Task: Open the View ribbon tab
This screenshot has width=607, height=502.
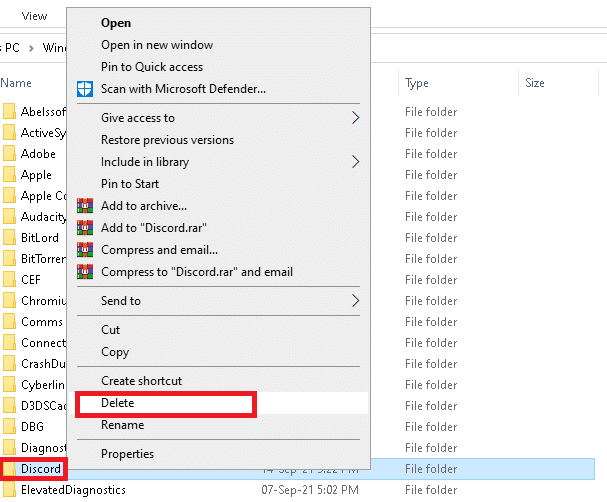Action: (x=34, y=16)
